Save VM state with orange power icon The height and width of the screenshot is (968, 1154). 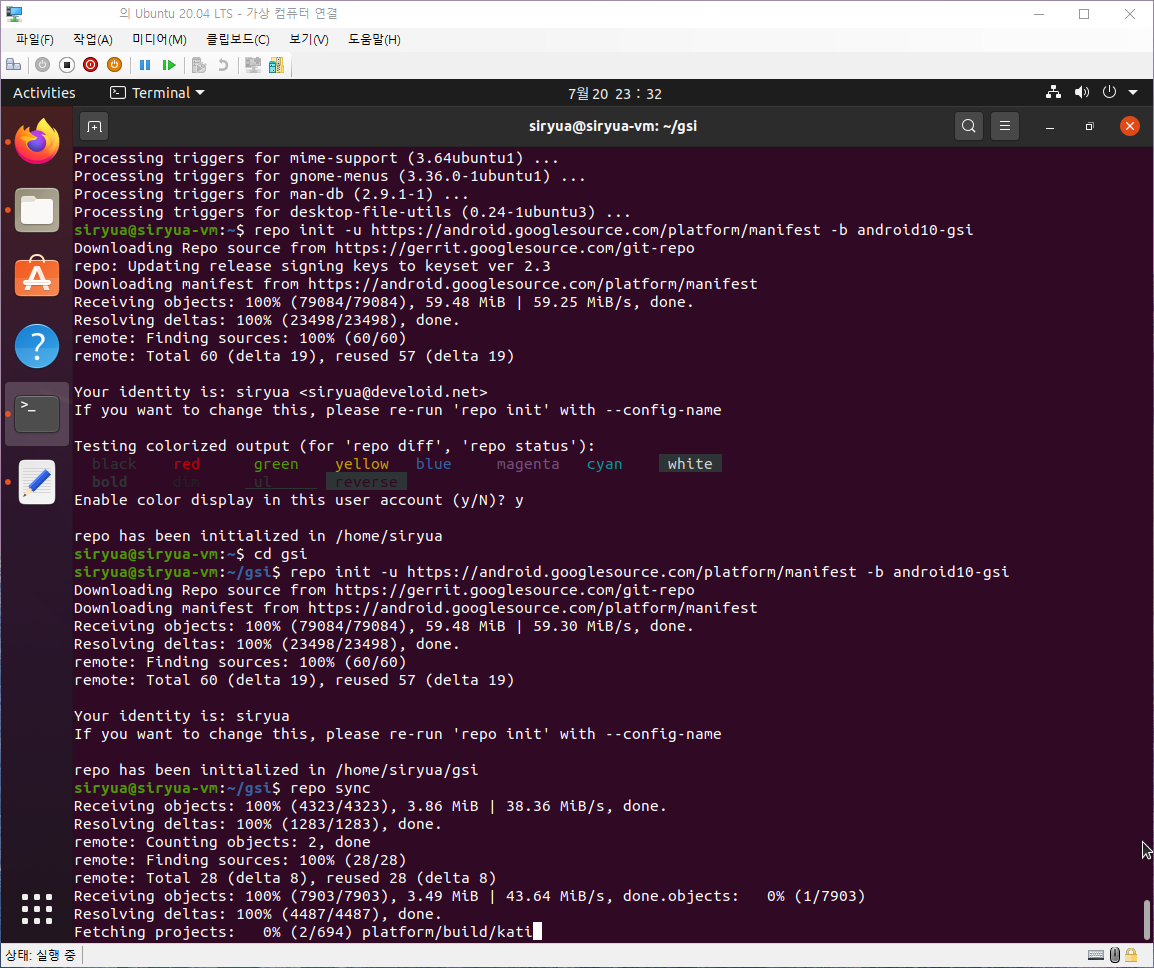click(x=114, y=65)
